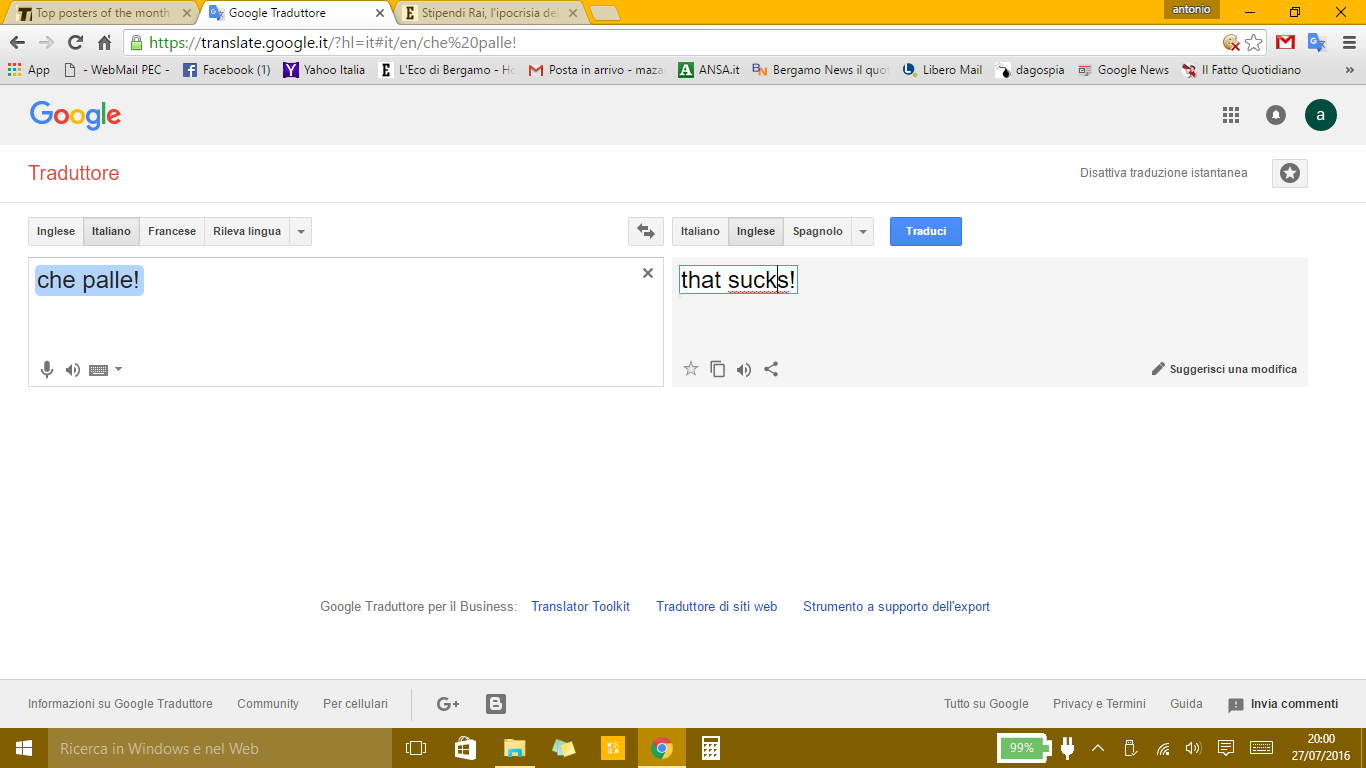The width and height of the screenshot is (1366, 768).
Task: Open the Per cellulari link
Action: (x=355, y=704)
